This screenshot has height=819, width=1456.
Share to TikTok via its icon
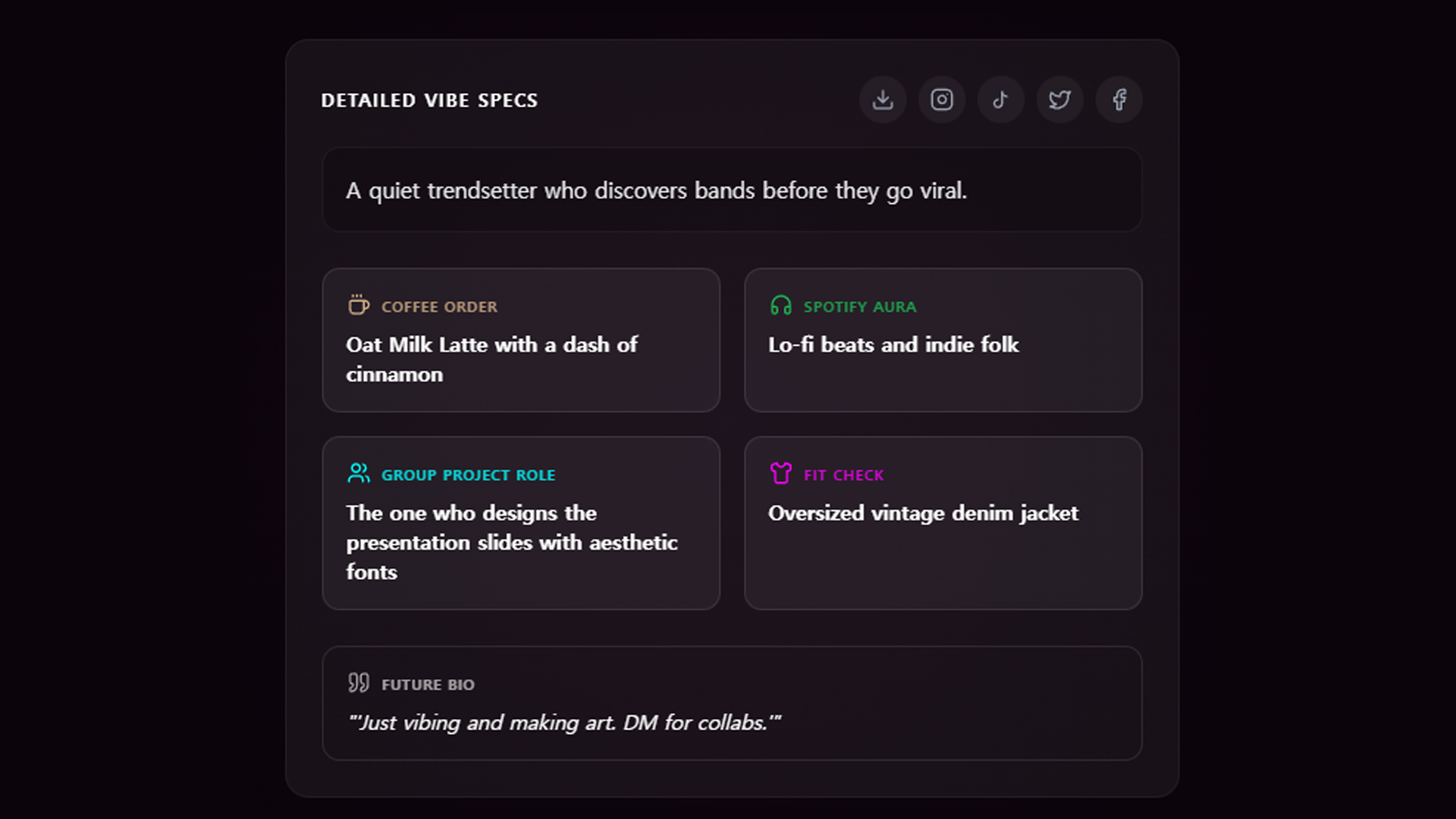coord(1001,99)
